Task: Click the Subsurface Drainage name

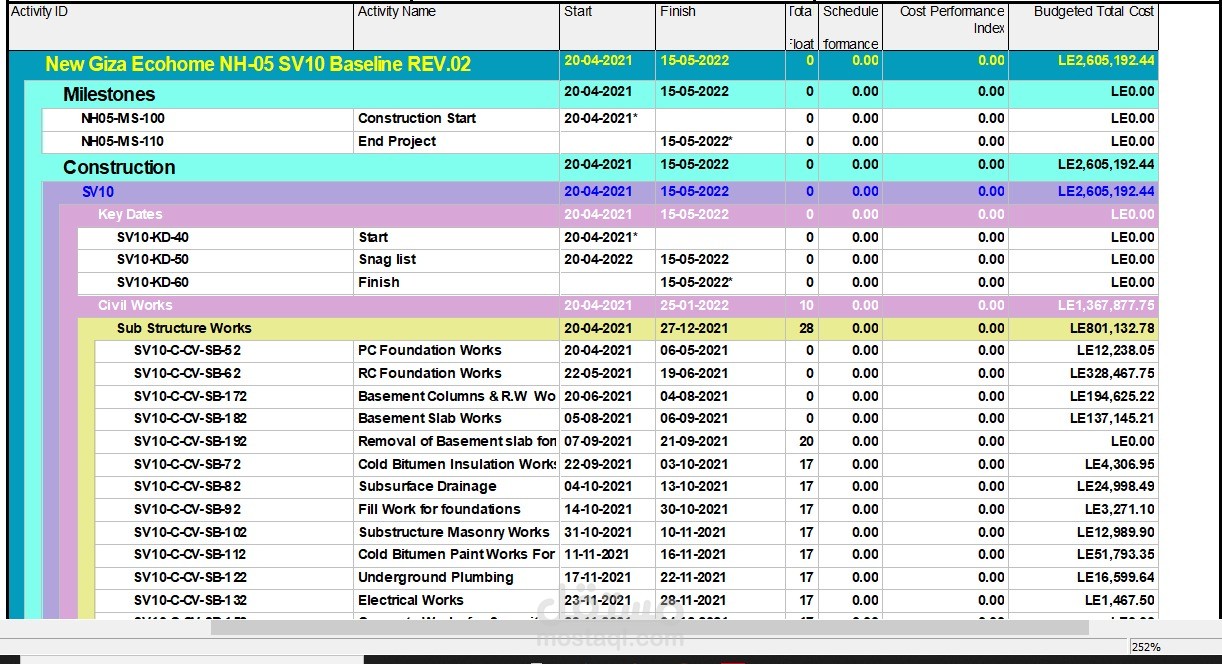Action: click(x=427, y=486)
